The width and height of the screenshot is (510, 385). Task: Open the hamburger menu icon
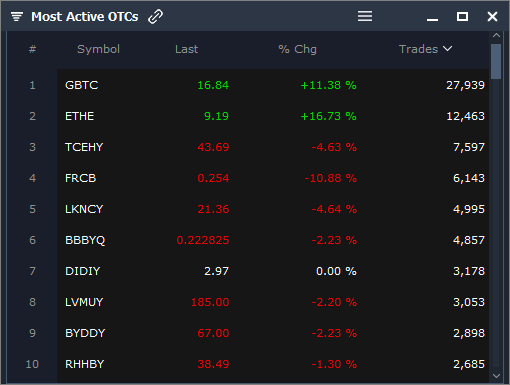tap(365, 16)
